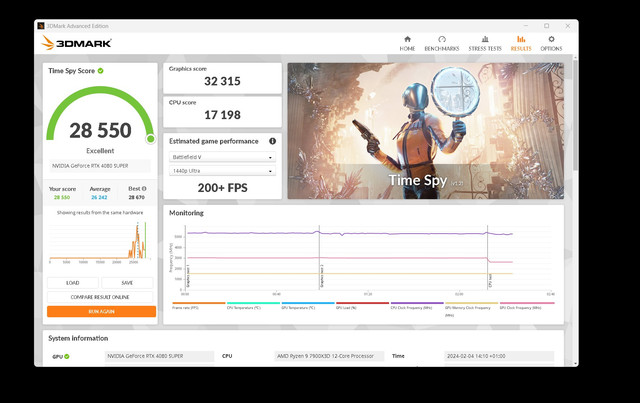Click the Best score 28 670

pyautogui.click(x=137, y=197)
